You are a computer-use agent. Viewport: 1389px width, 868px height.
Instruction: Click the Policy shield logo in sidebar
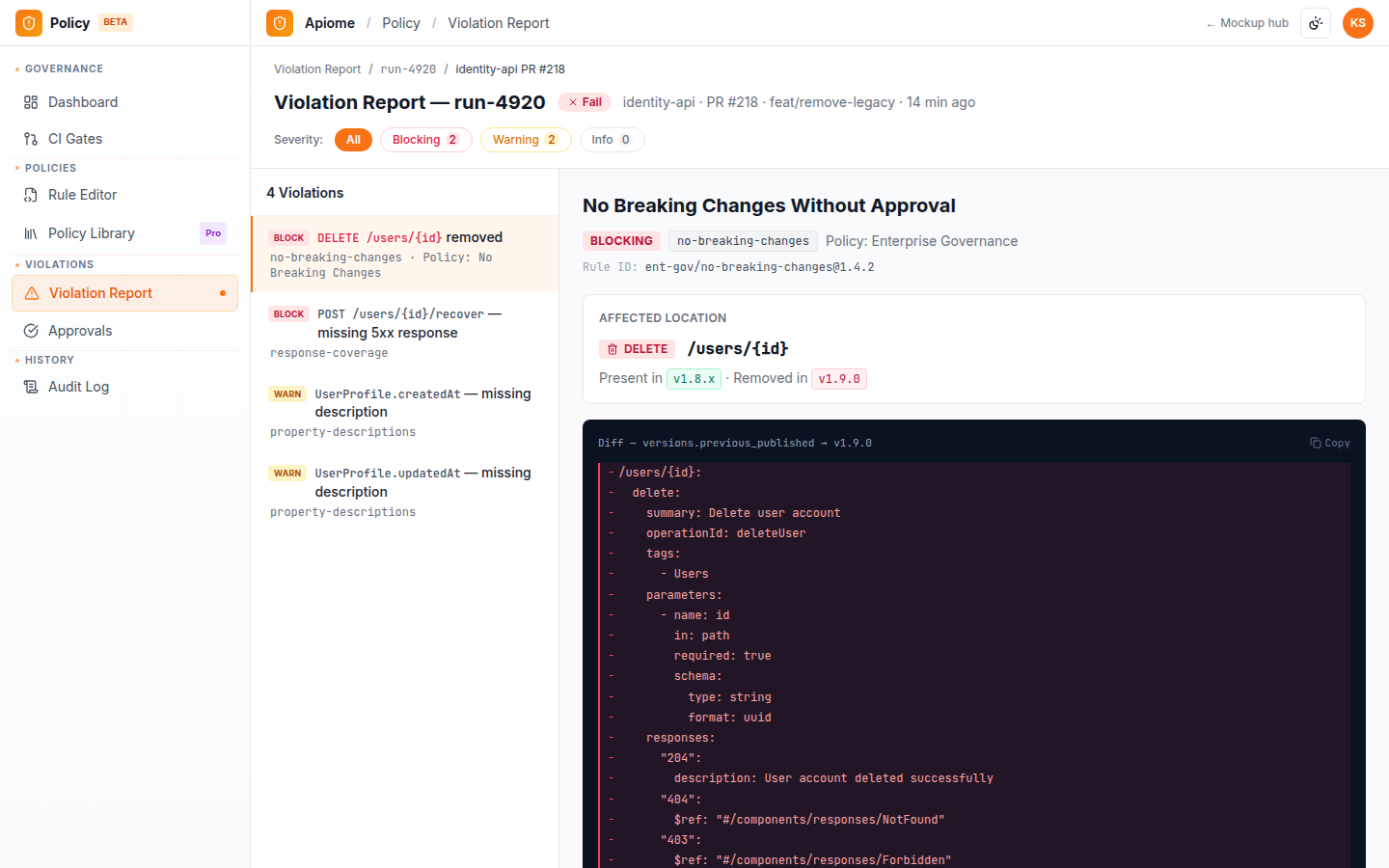click(x=29, y=23)
